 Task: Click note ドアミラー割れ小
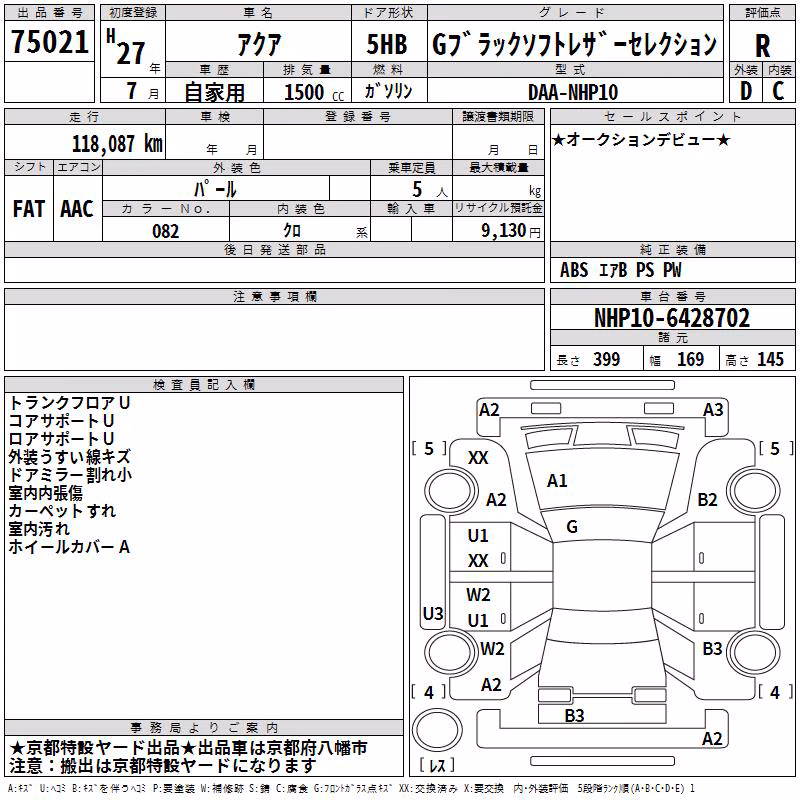pyautogui.click(x=70, y=474)
